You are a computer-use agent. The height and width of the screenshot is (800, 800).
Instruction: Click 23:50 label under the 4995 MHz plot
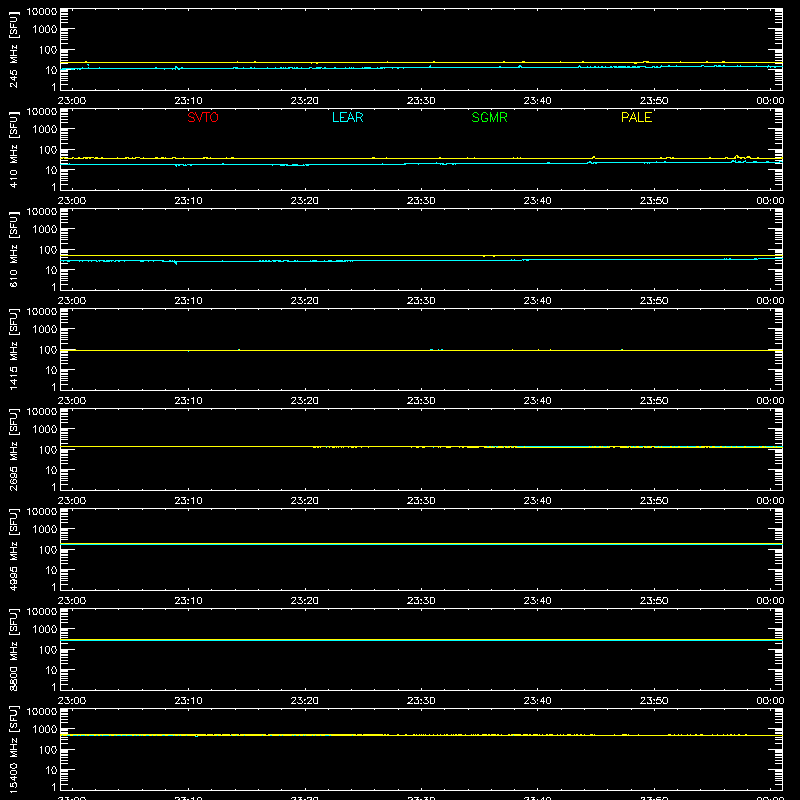click(654, 601)
